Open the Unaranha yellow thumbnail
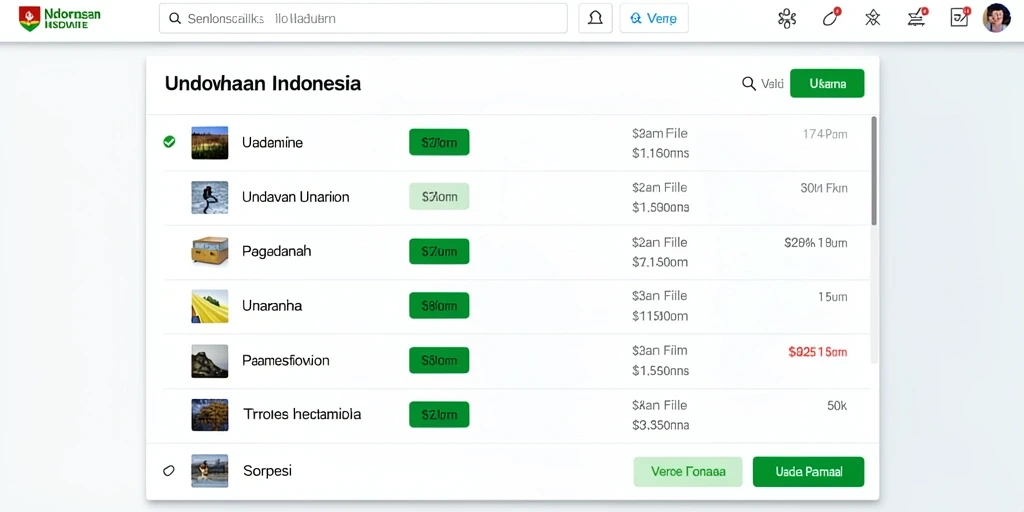 point(210,306)
